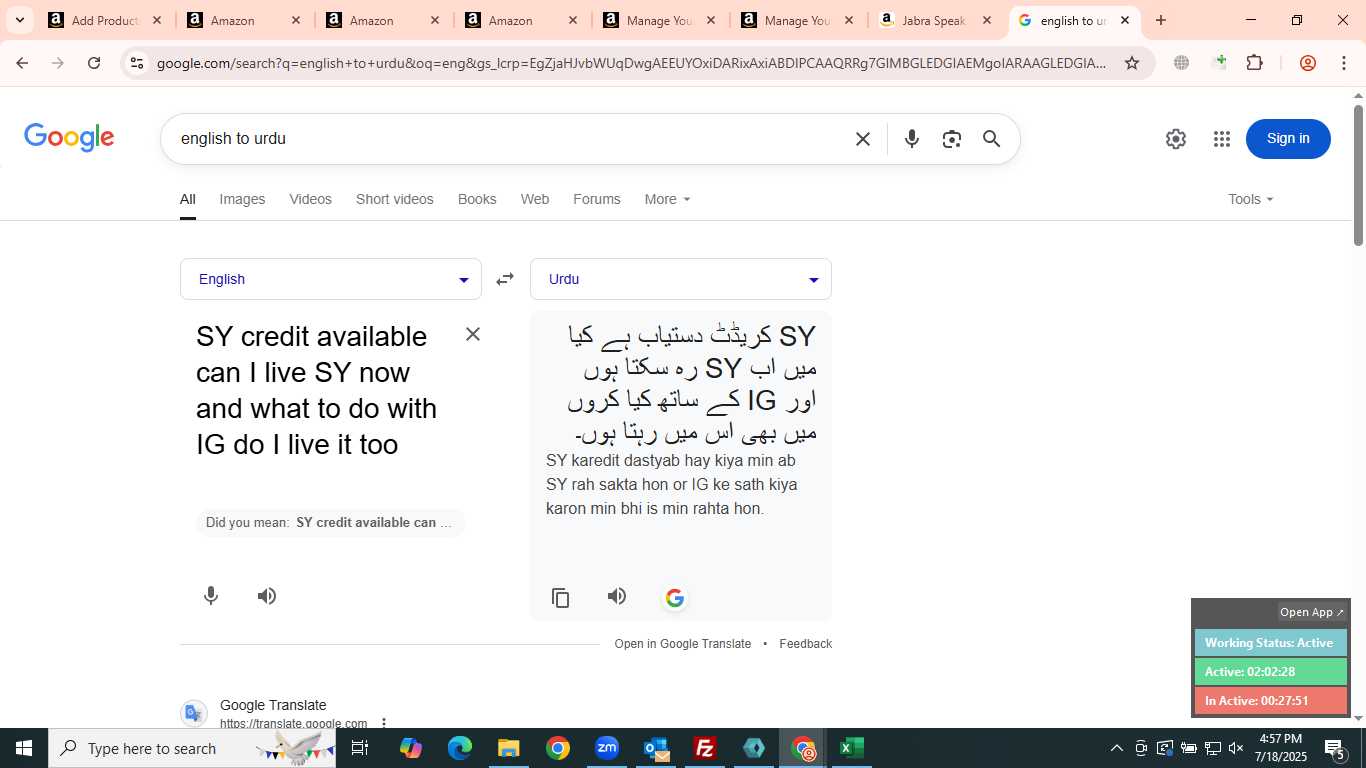Reload the current page
The image size is (1366, 768).
[x=94, y=63]
